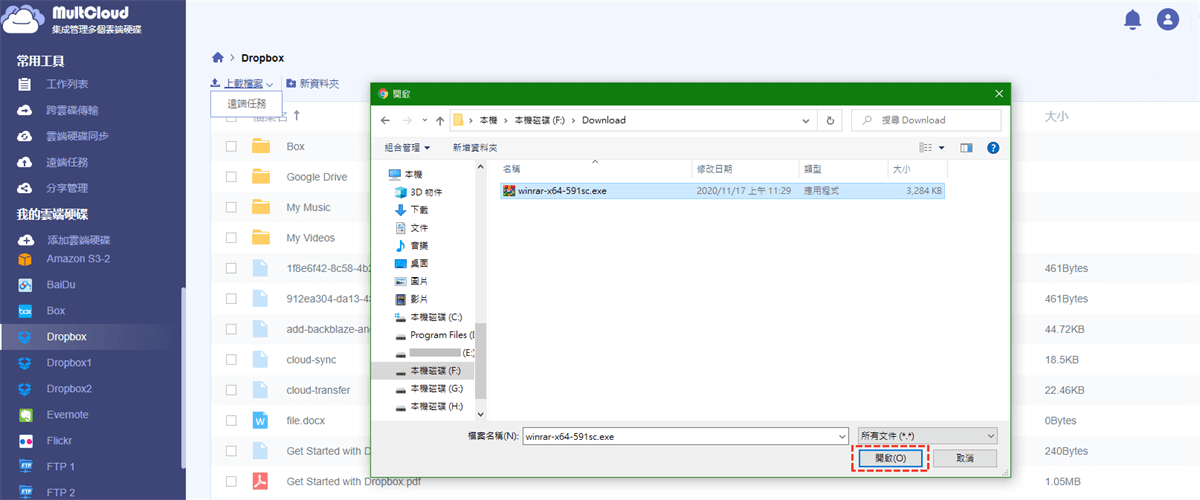Select the Evernote cloud drive

point(67,415)
